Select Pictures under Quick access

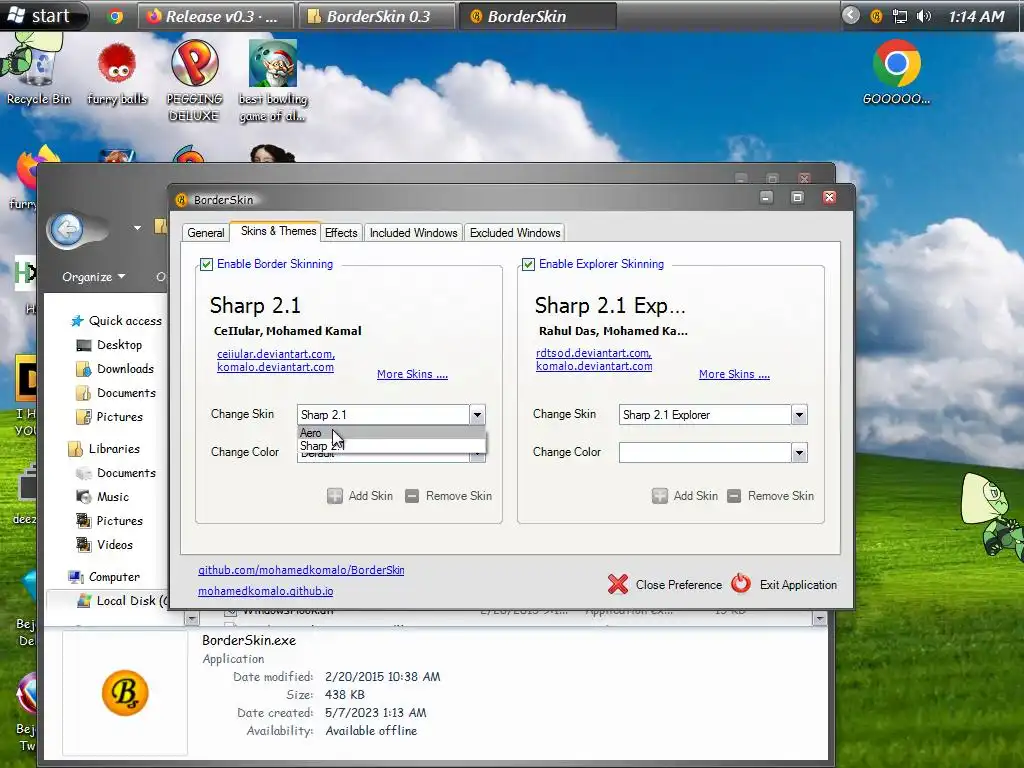109,417
